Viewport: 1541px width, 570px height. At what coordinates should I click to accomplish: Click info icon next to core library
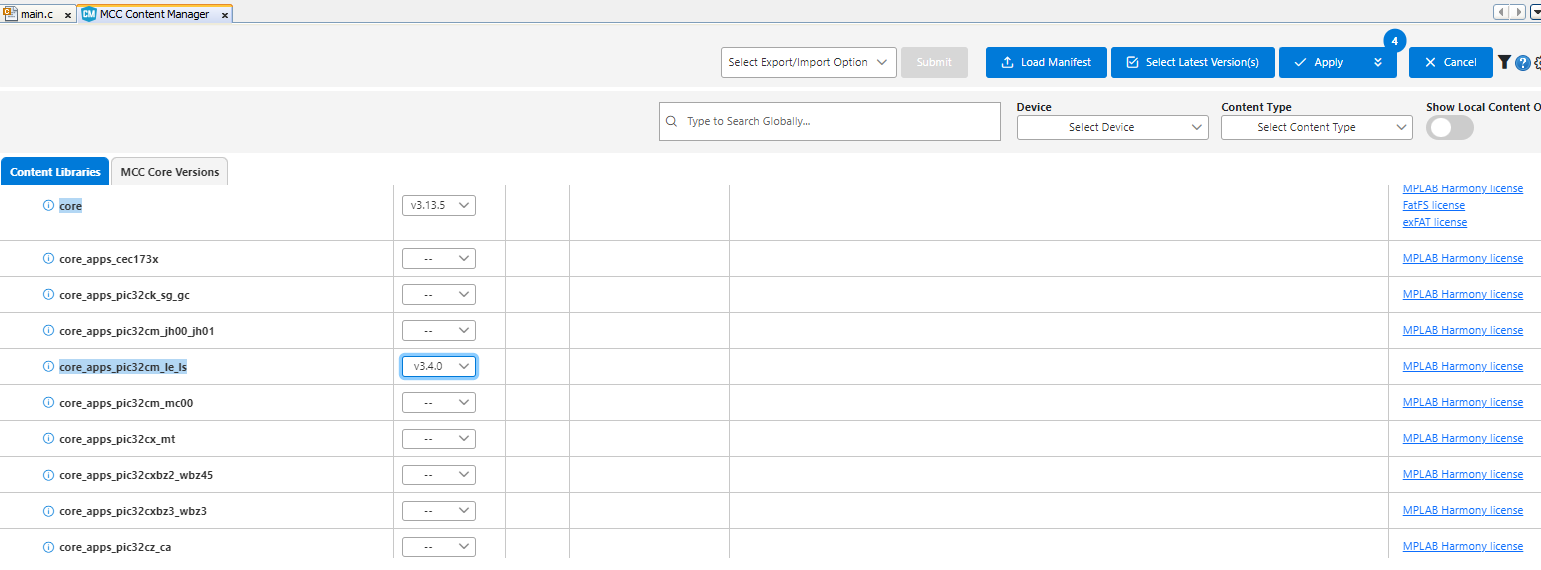(x=48, y=205)
